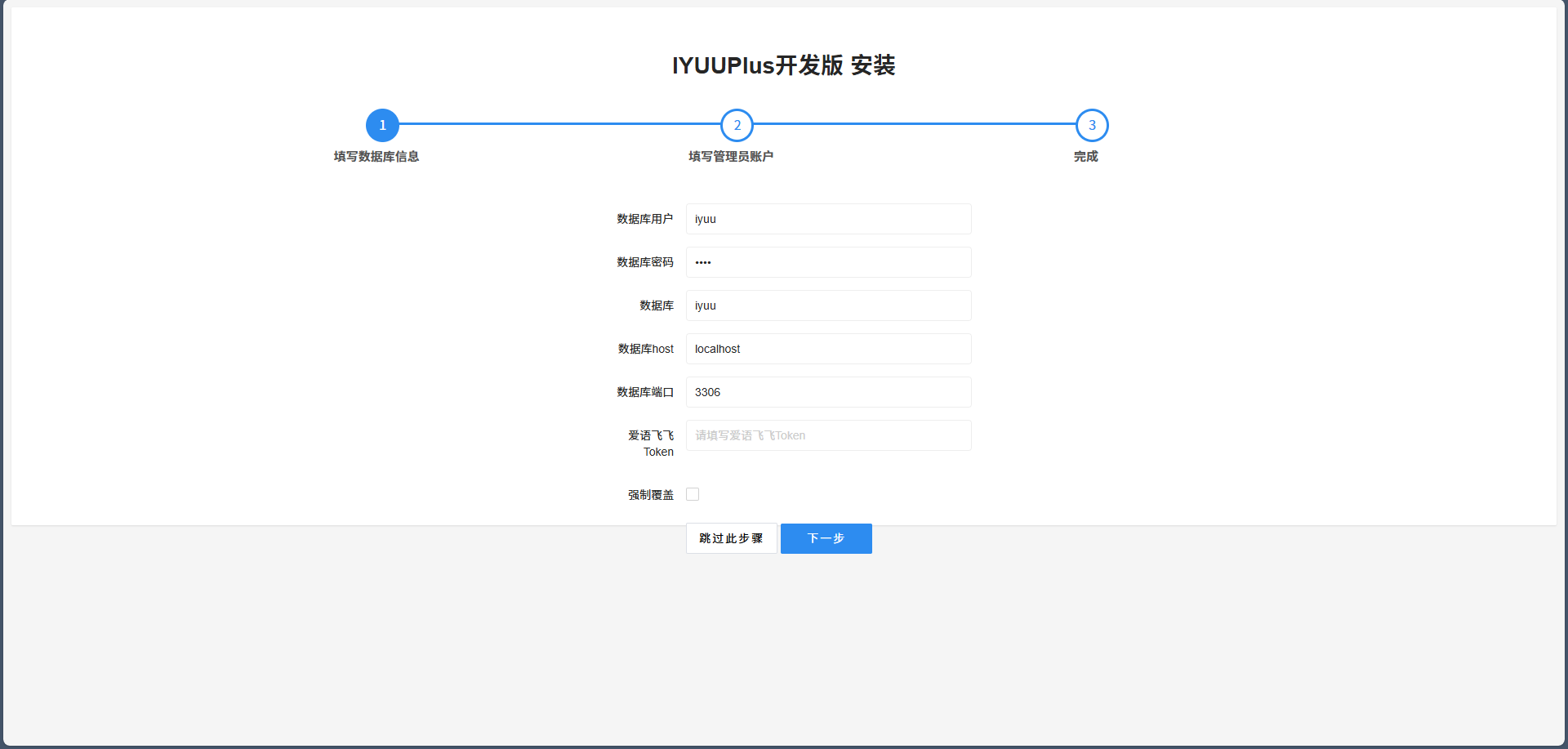Focus the 爱语飞飞 Token input field
The width and height of the screenshot is (1568, 749).
(828, 435)
